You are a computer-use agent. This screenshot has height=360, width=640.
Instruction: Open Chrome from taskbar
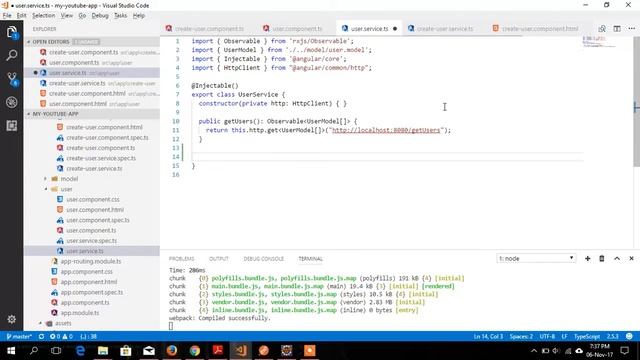[195, 351]
